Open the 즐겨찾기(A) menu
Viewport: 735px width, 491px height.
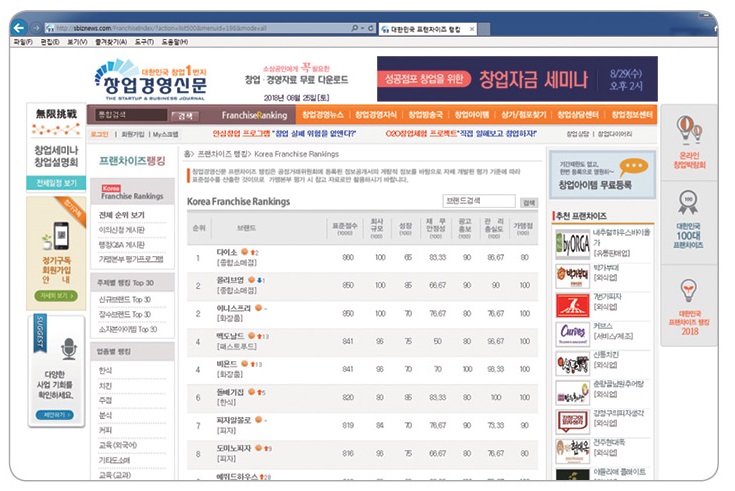click(111, 42)
